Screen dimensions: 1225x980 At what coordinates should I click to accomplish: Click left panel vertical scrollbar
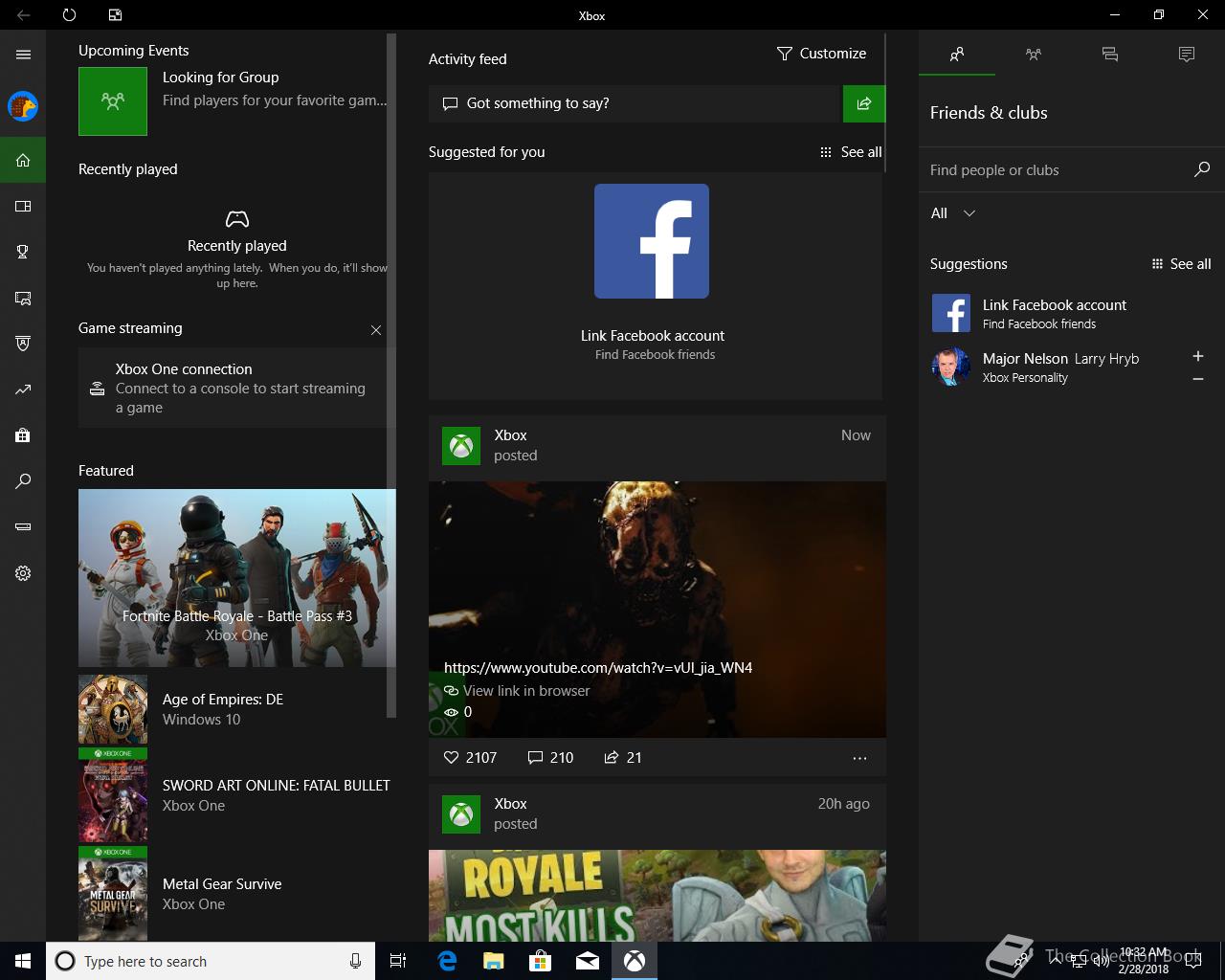click(390, 375)
